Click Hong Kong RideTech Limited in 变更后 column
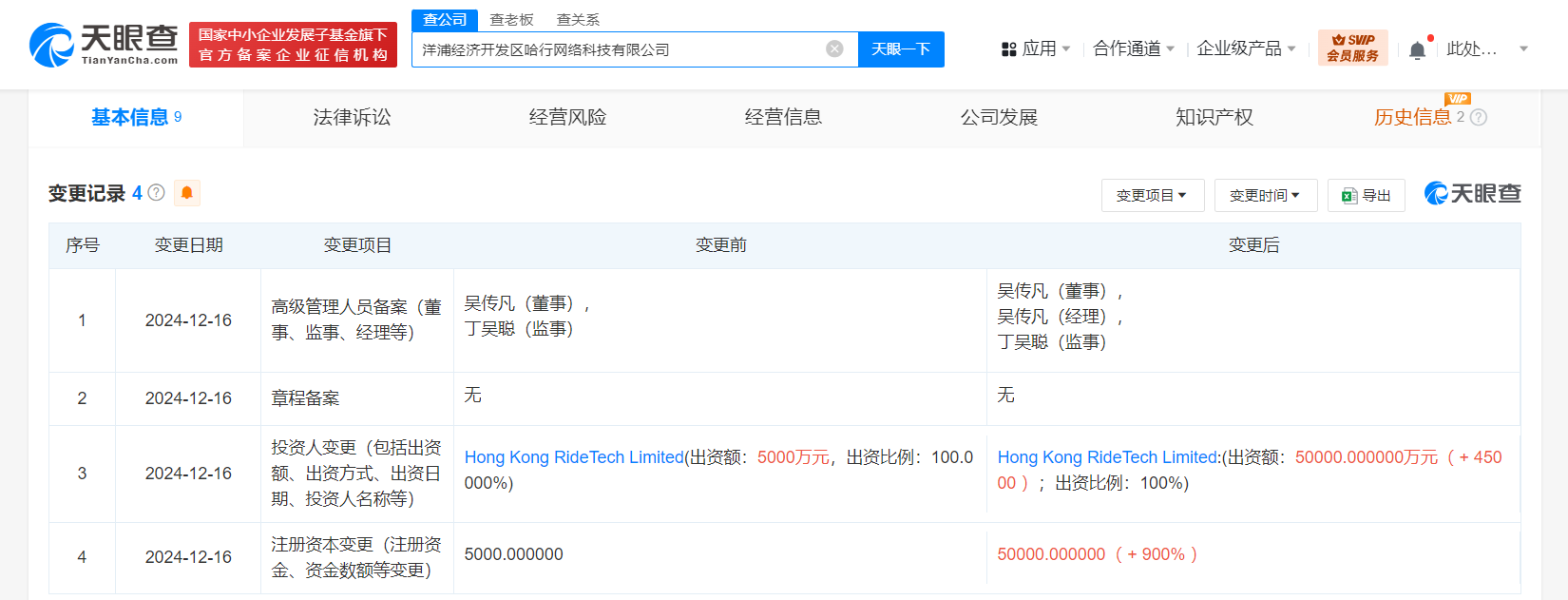Image resolution: width=1568 pixels, height=600 pixels. click(1107, 457)
